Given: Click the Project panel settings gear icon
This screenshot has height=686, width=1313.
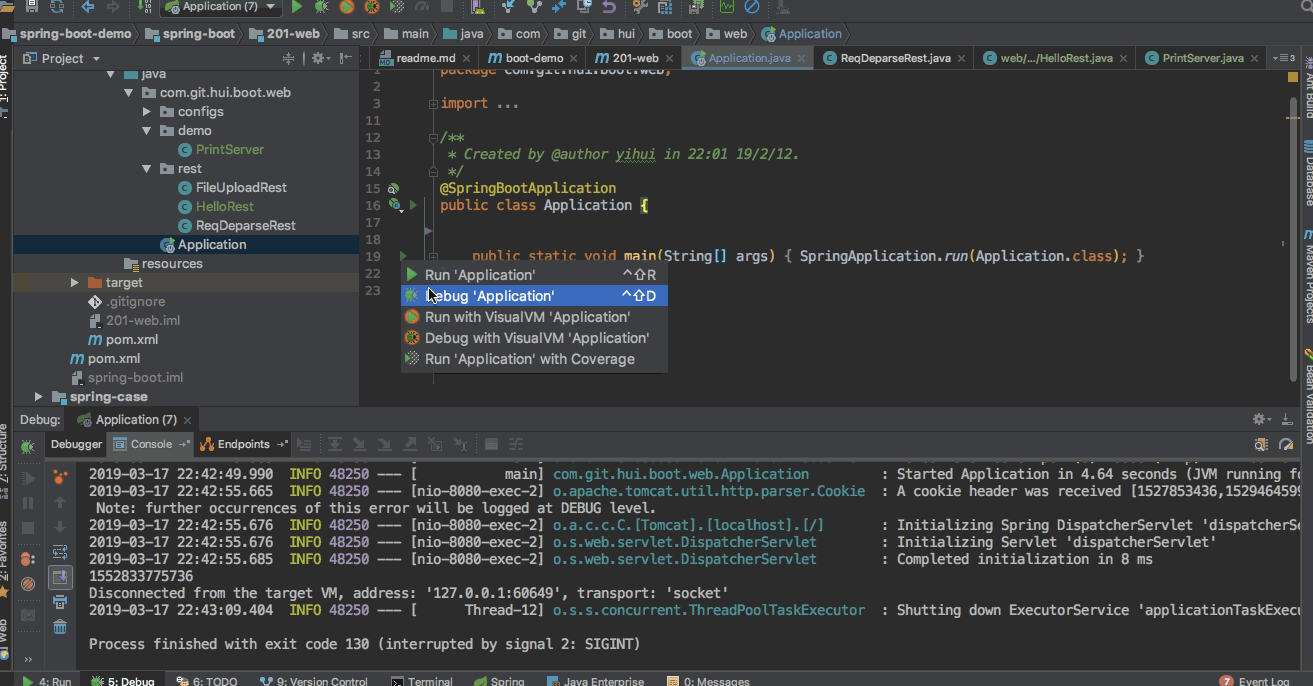Looking at the screenshot, I should [x=318, y=59].
